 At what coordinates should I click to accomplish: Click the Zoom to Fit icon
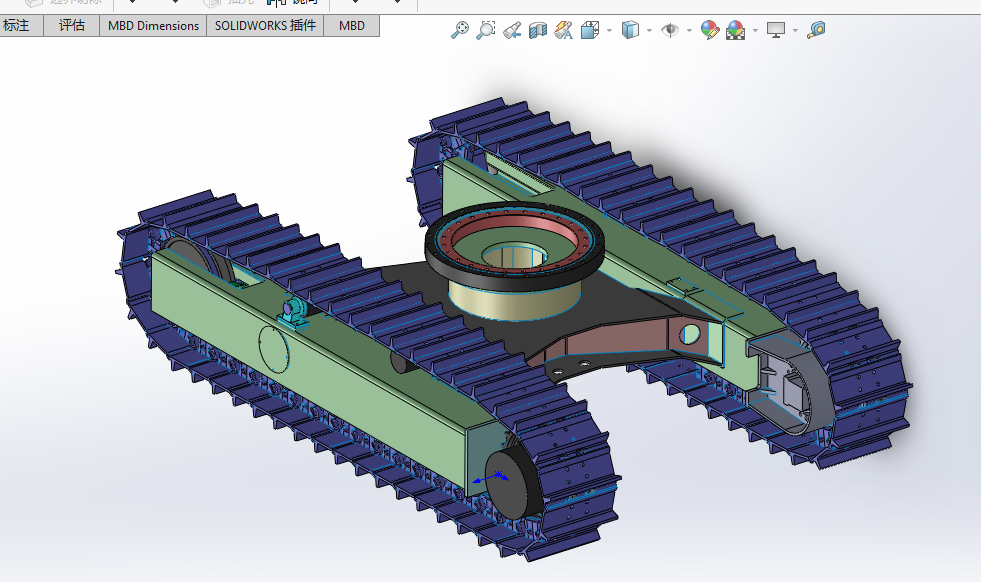[460, 30]
